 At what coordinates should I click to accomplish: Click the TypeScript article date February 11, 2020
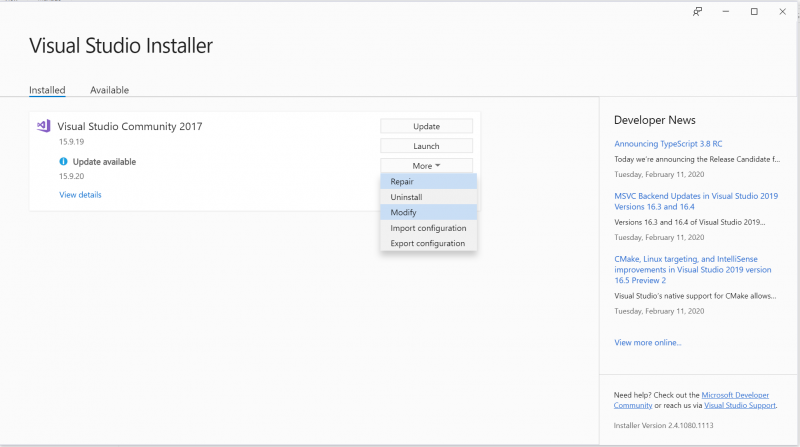pyautogui.click(x=659, y=174)
